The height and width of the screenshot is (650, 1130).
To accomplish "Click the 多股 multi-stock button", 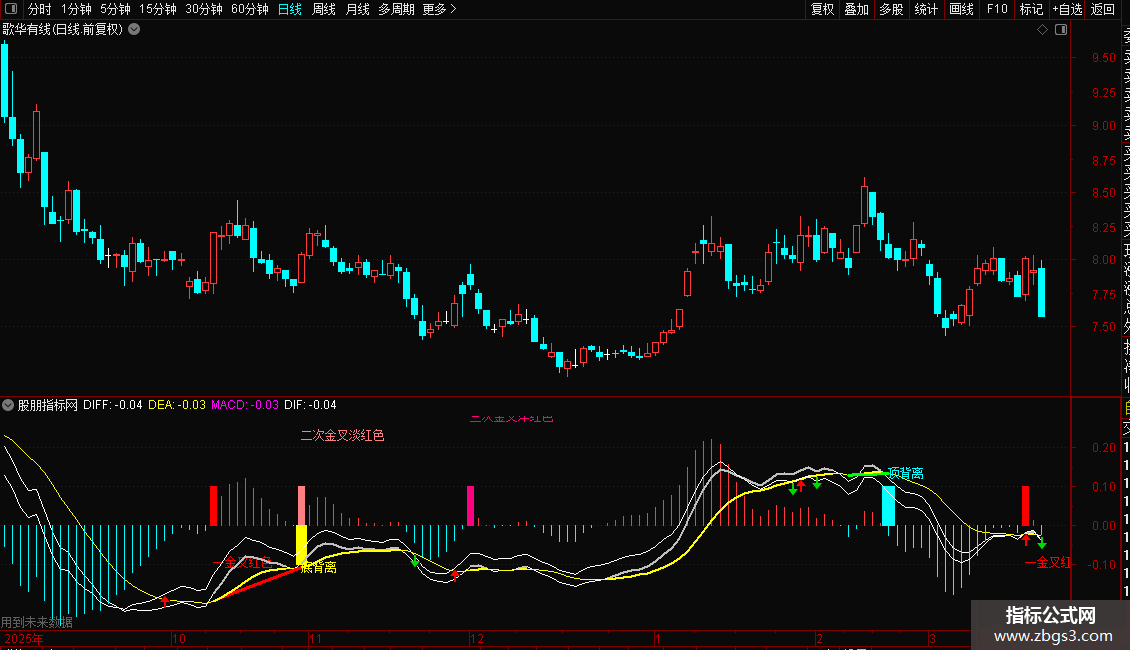I will (x=891, y=9).
